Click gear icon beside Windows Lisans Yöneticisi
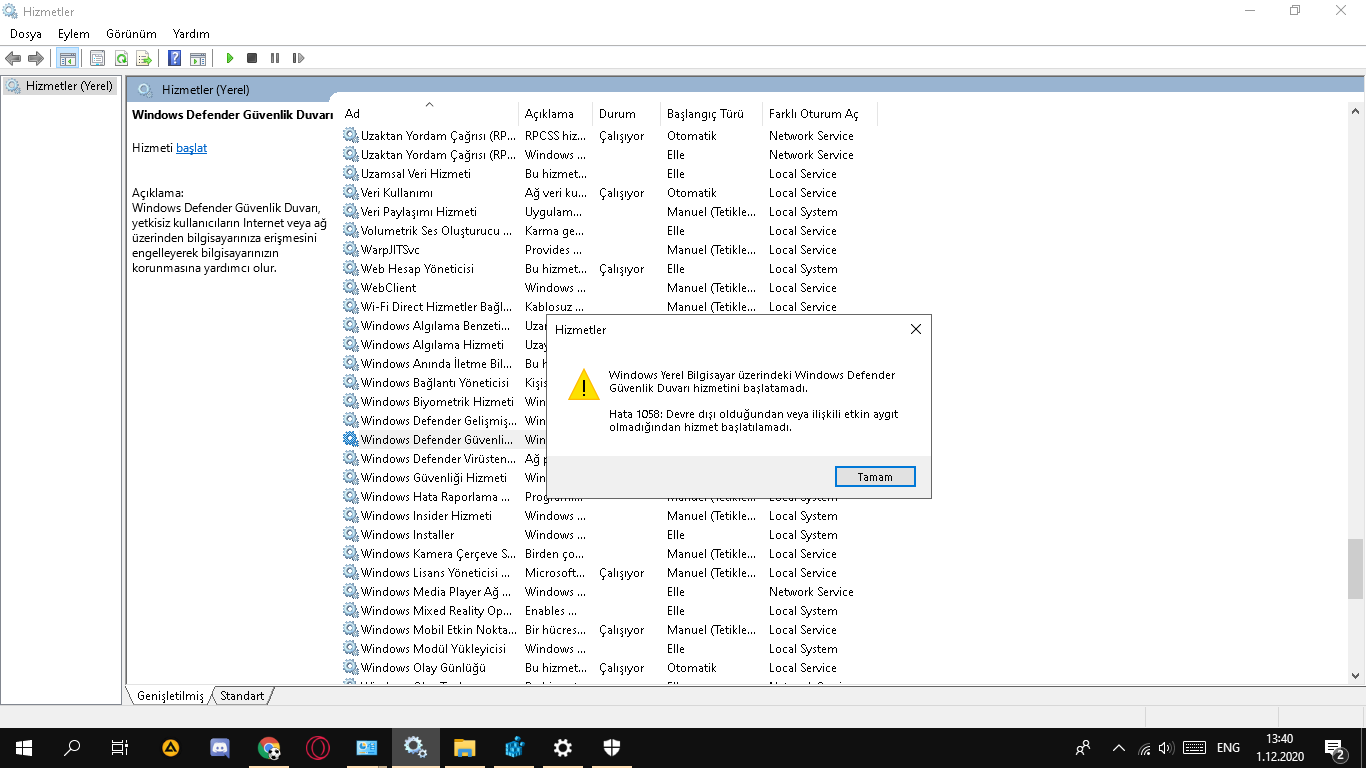 [350, 572]
